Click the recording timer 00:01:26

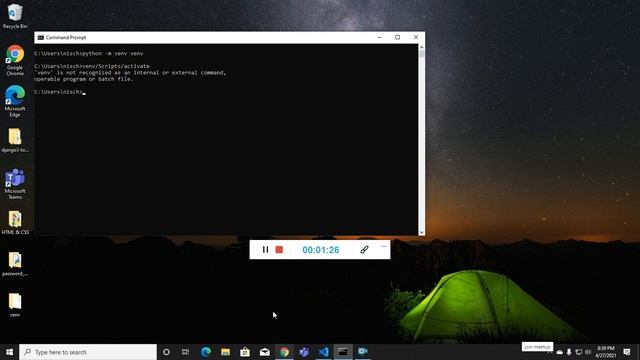coord(321,250)
